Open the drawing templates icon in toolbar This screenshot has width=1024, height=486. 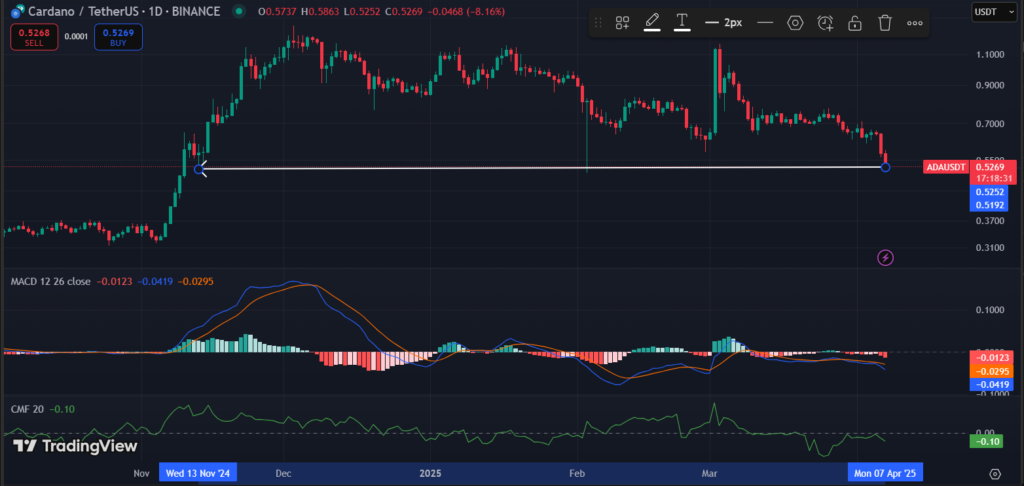622,22
